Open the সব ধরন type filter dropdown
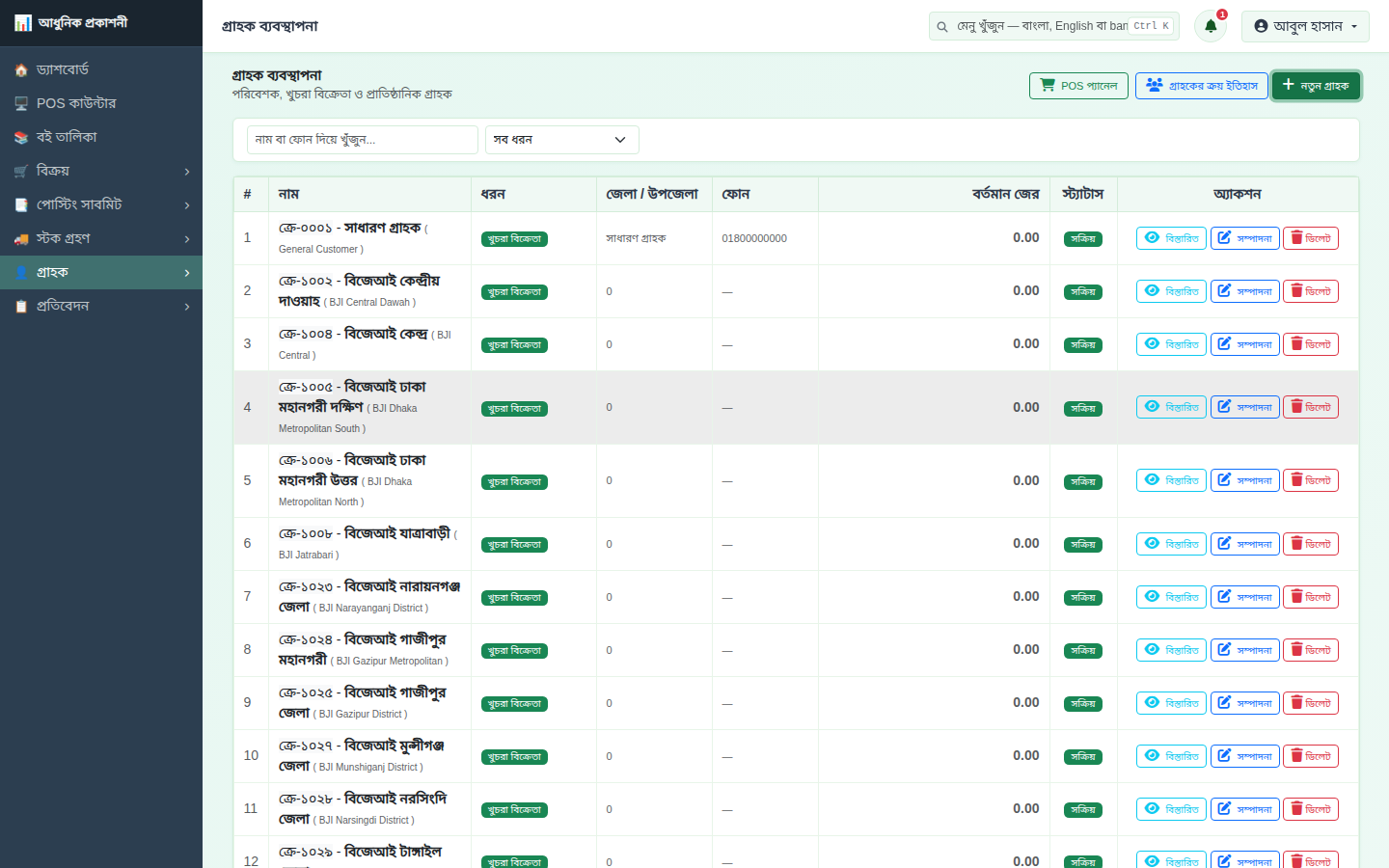 click(x=561, y=140)
